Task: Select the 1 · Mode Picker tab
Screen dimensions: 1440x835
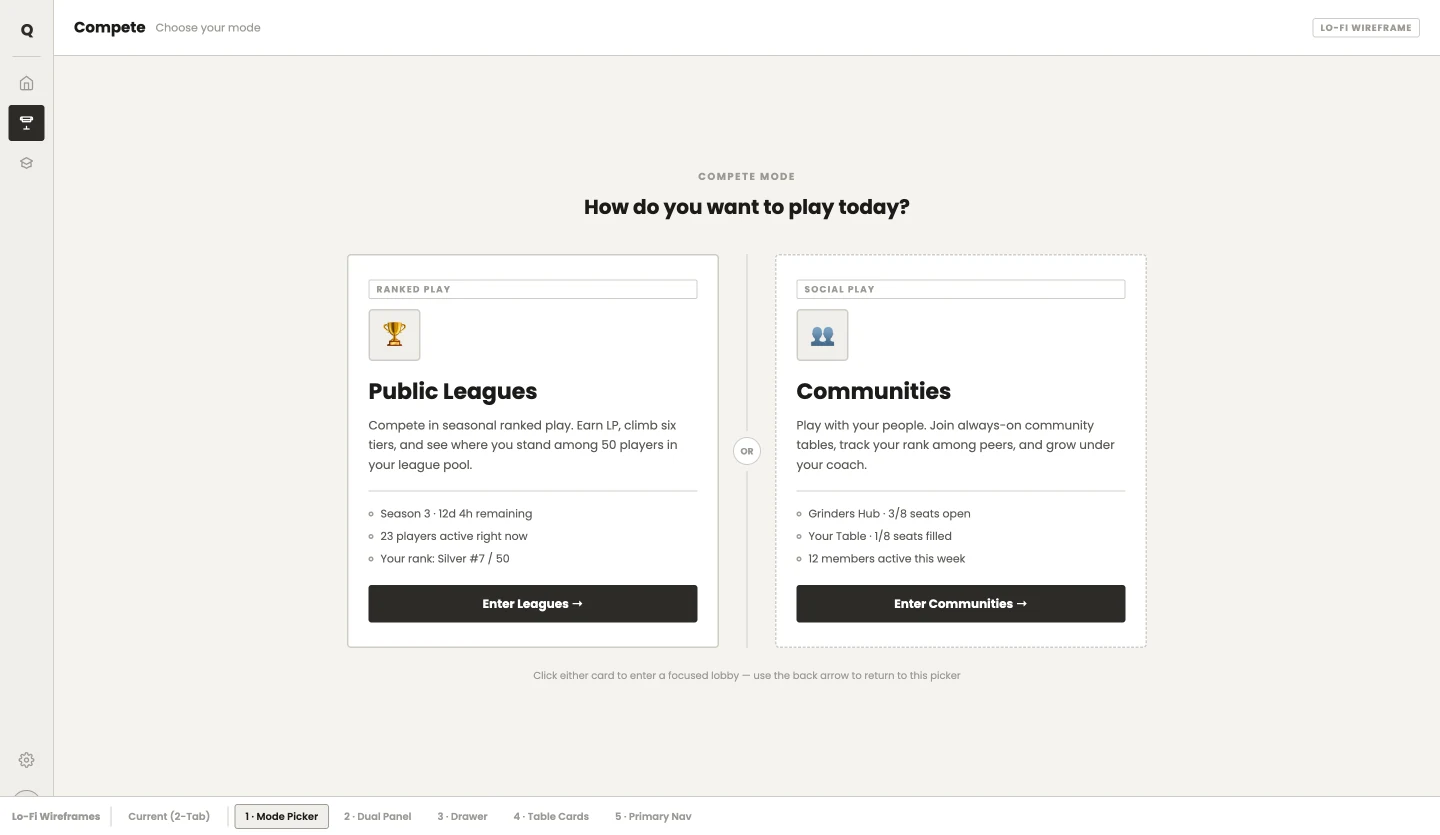Action: (x=282, y=816)
